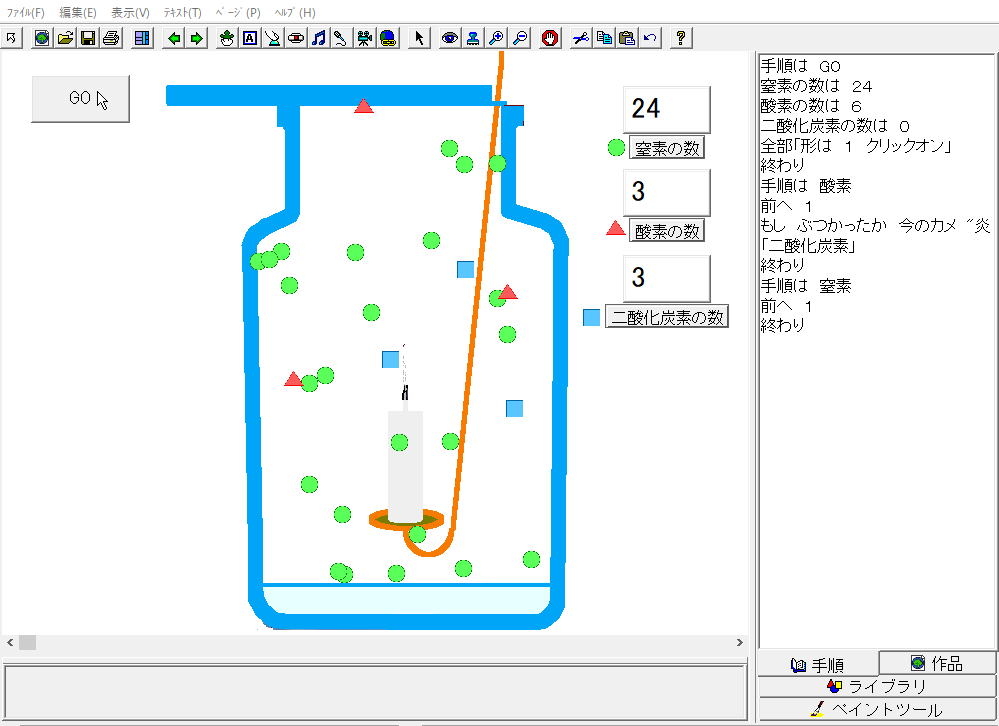The height and width of the screenshot is (726, 999).
Task: Click the open project folder icon
Action: coord(65,38)
